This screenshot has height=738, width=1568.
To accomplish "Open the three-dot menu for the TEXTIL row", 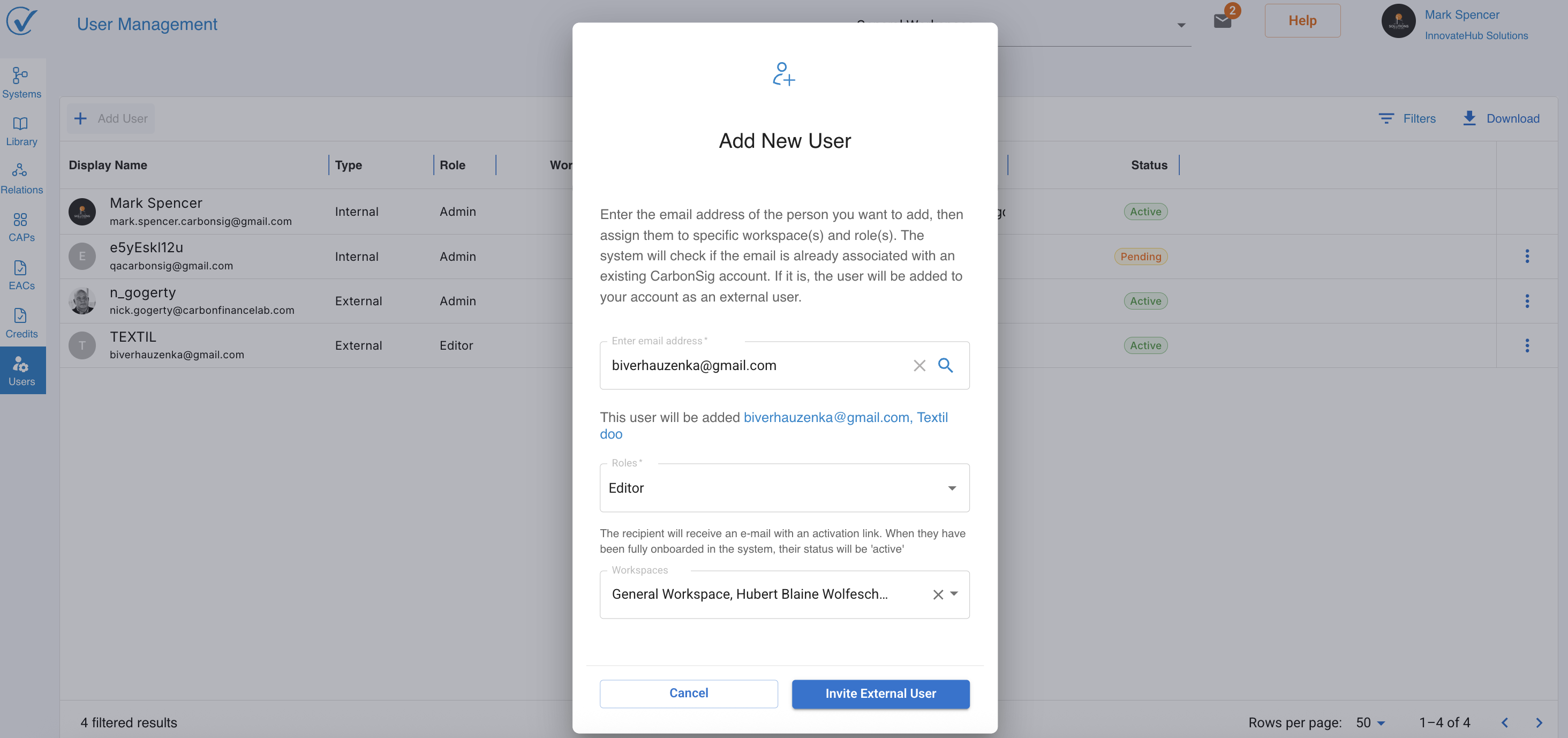I will 1527,345.
